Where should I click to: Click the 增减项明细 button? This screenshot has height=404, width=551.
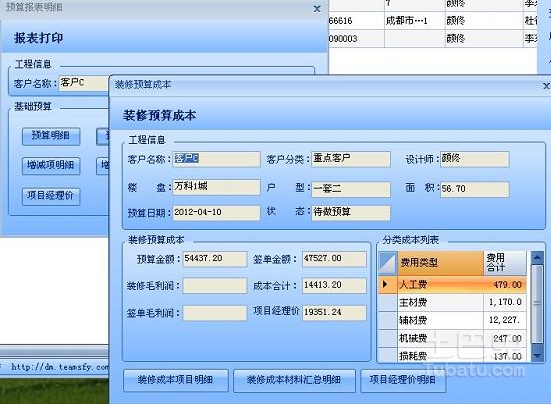click(x=51, y=165)
